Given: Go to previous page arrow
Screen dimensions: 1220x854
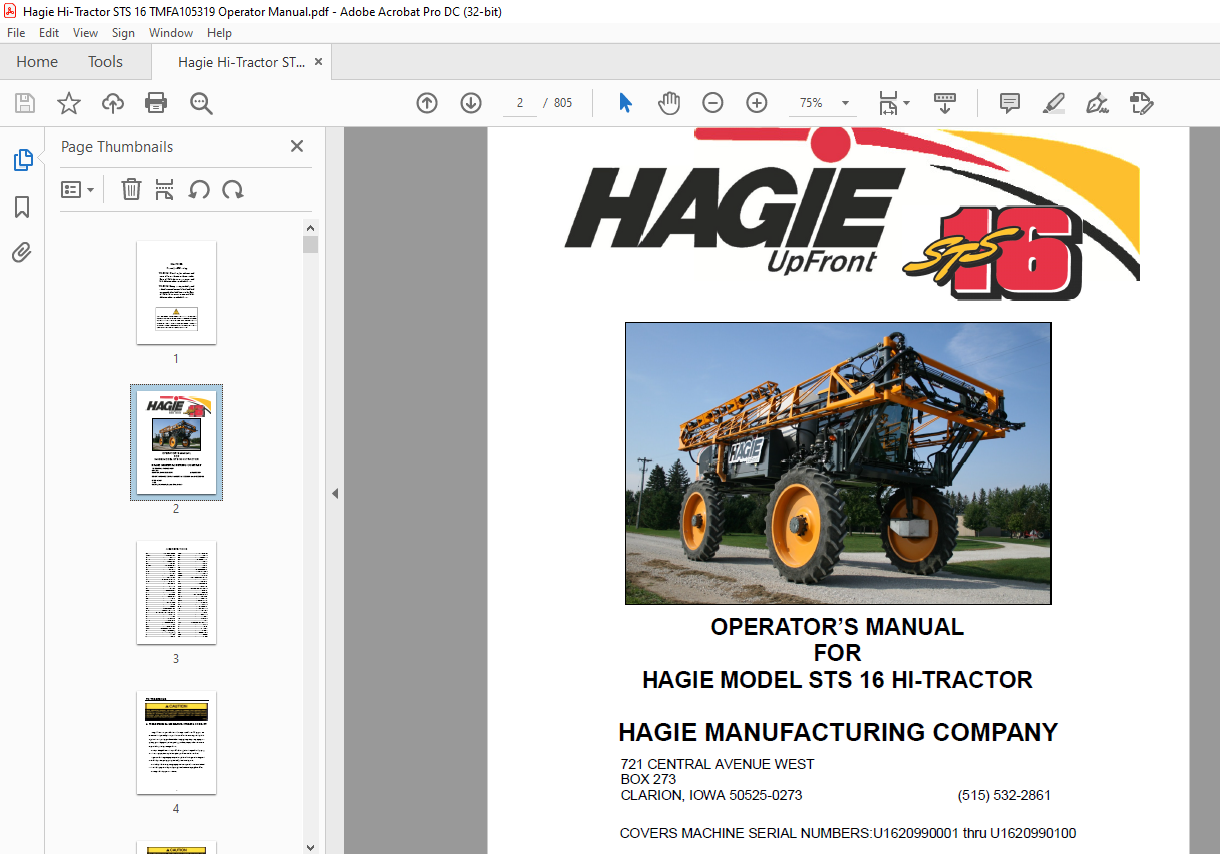Looking at the screenshot, I should point(427,103).
